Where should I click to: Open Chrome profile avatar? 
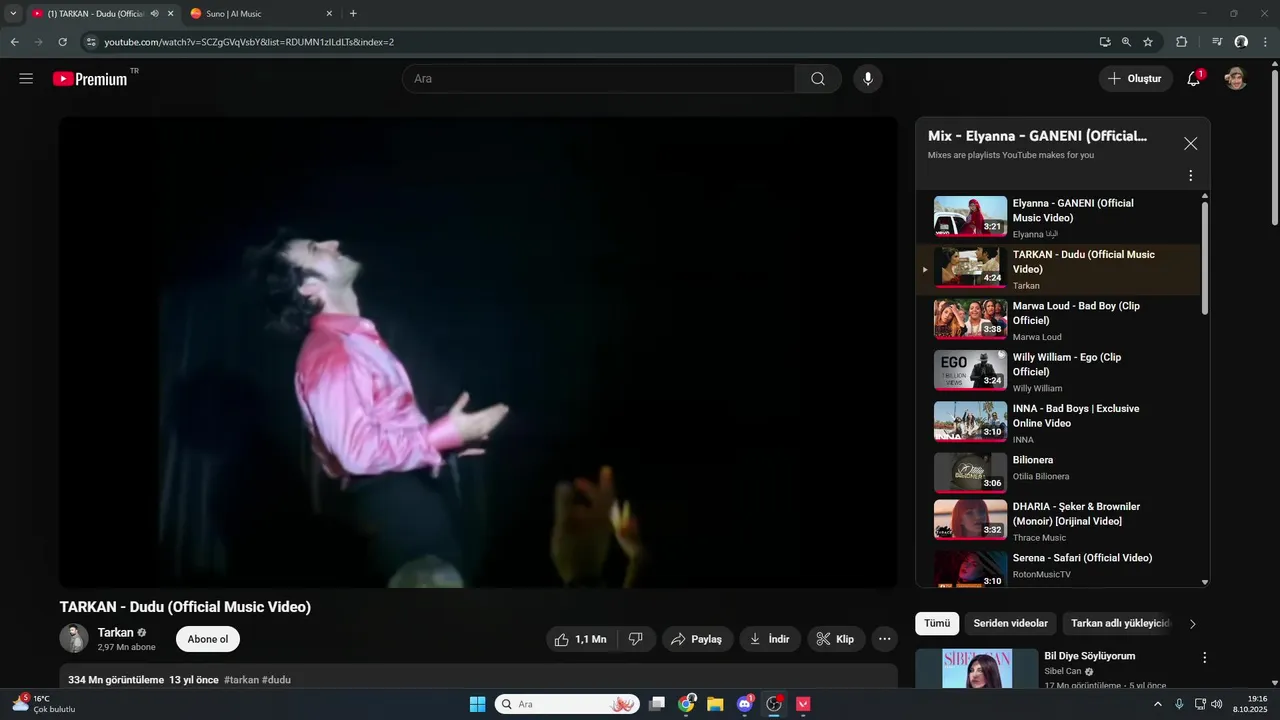tap(1241, 42)
